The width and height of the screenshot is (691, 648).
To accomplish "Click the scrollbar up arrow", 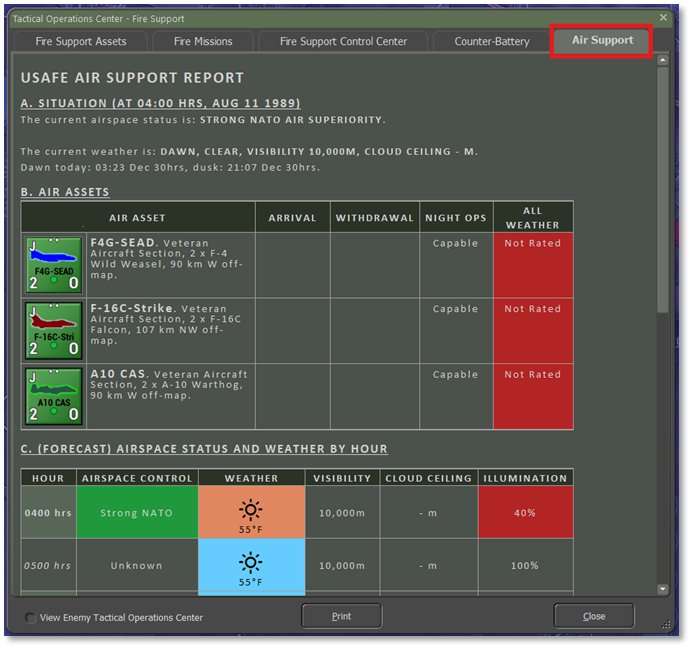I will point(662,61).
